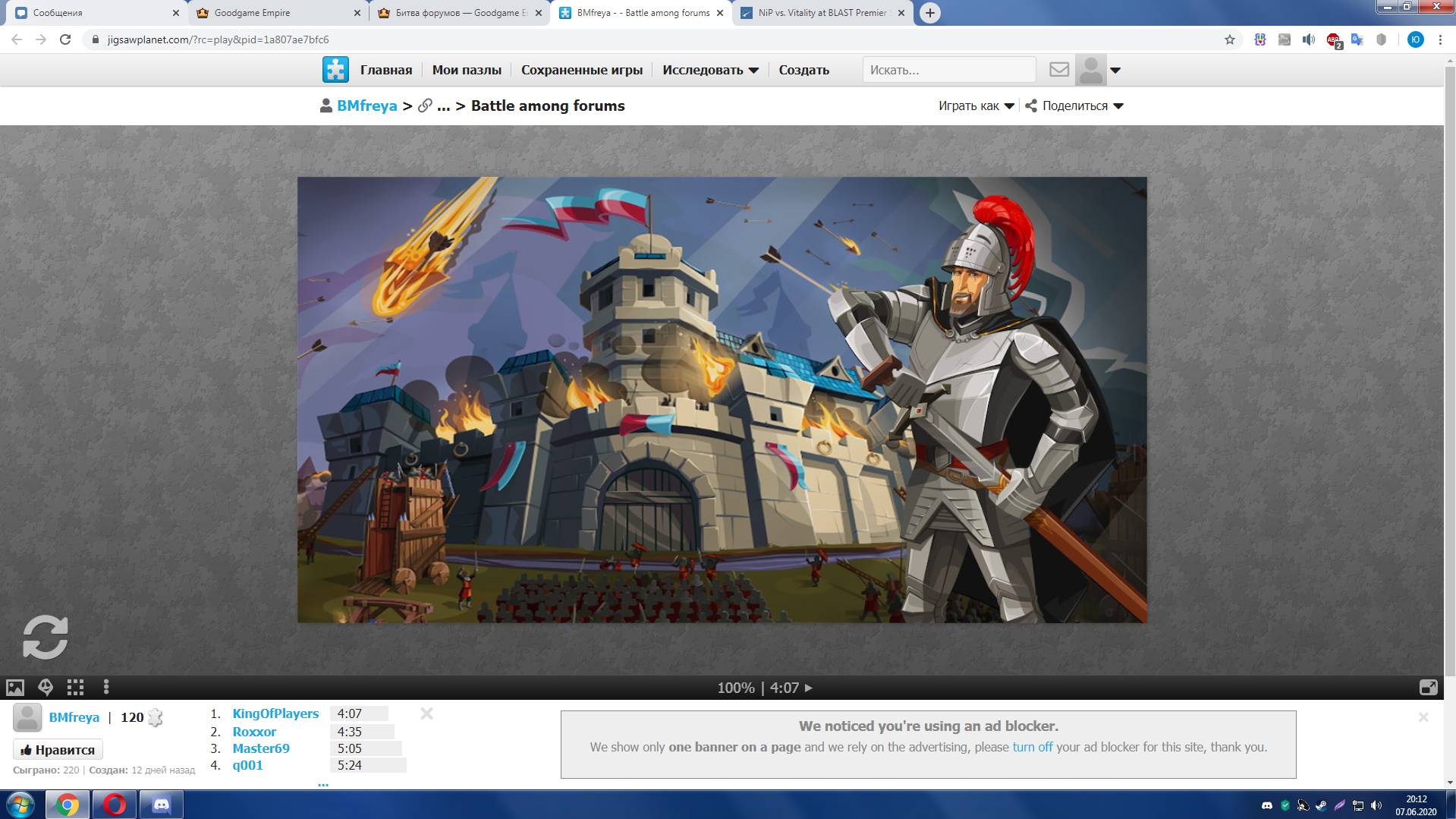Open Мои пазлы

(467, 70)
